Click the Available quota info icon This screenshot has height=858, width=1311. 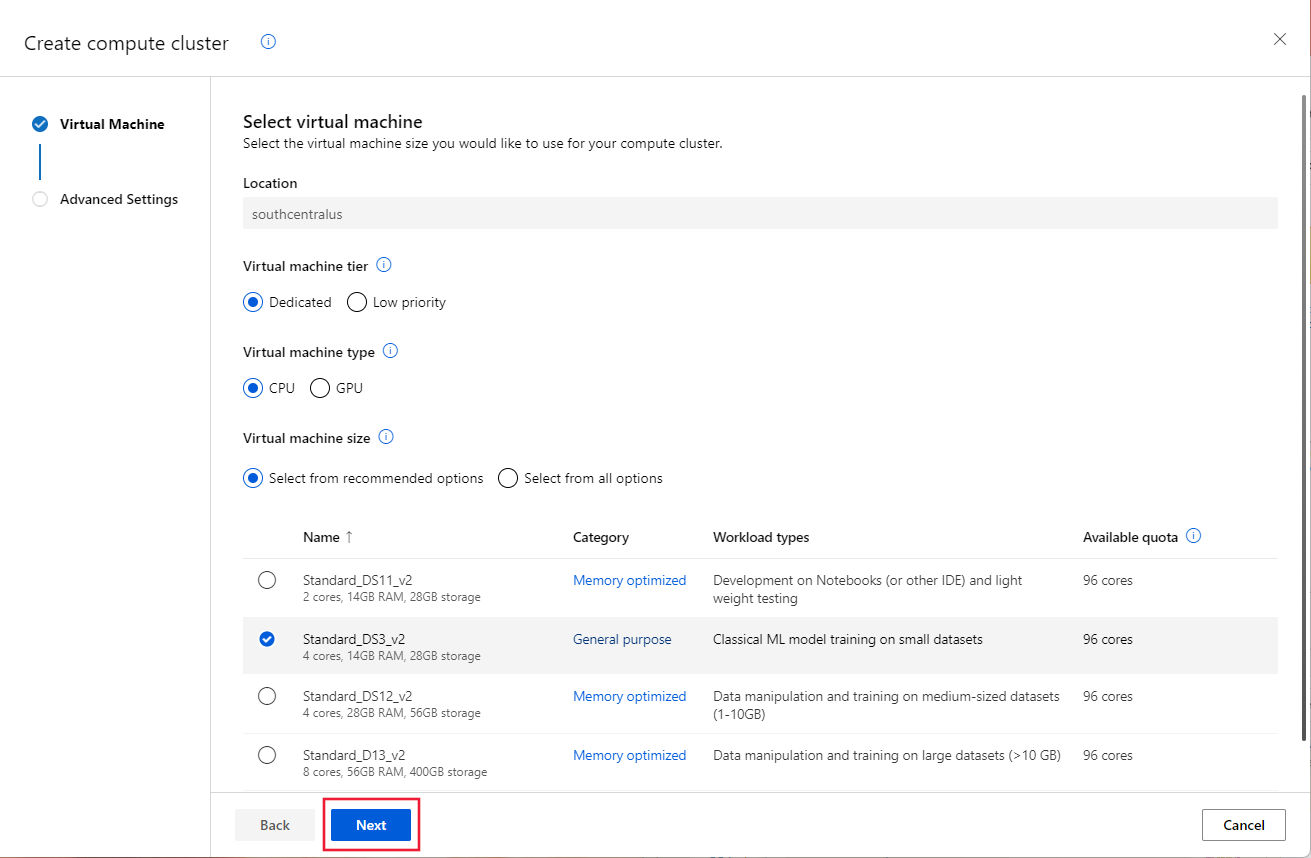[1193, 536]
